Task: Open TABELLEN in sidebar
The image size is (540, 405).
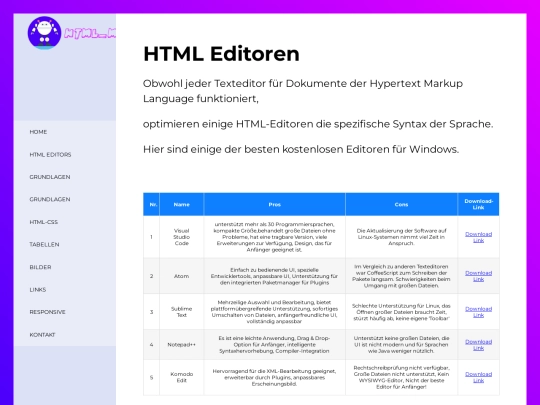Action: pos(44,245)
